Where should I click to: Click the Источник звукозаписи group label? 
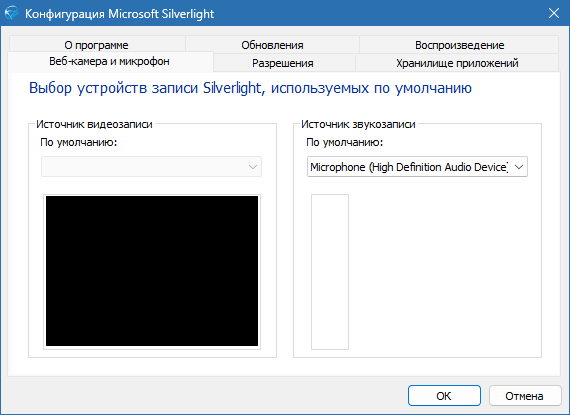pos(358,124)
